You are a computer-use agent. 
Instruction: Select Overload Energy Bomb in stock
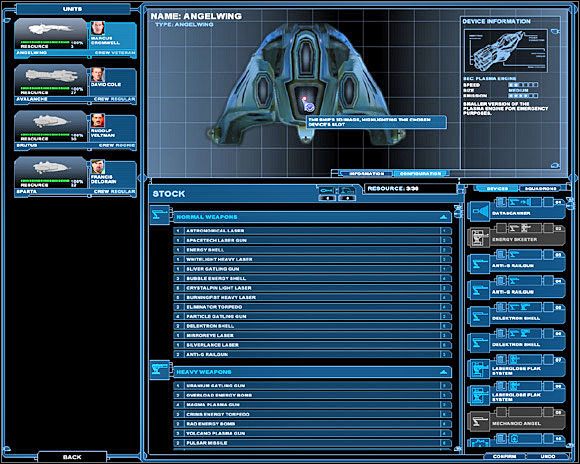pyautogui.click(x=313, y=395)
